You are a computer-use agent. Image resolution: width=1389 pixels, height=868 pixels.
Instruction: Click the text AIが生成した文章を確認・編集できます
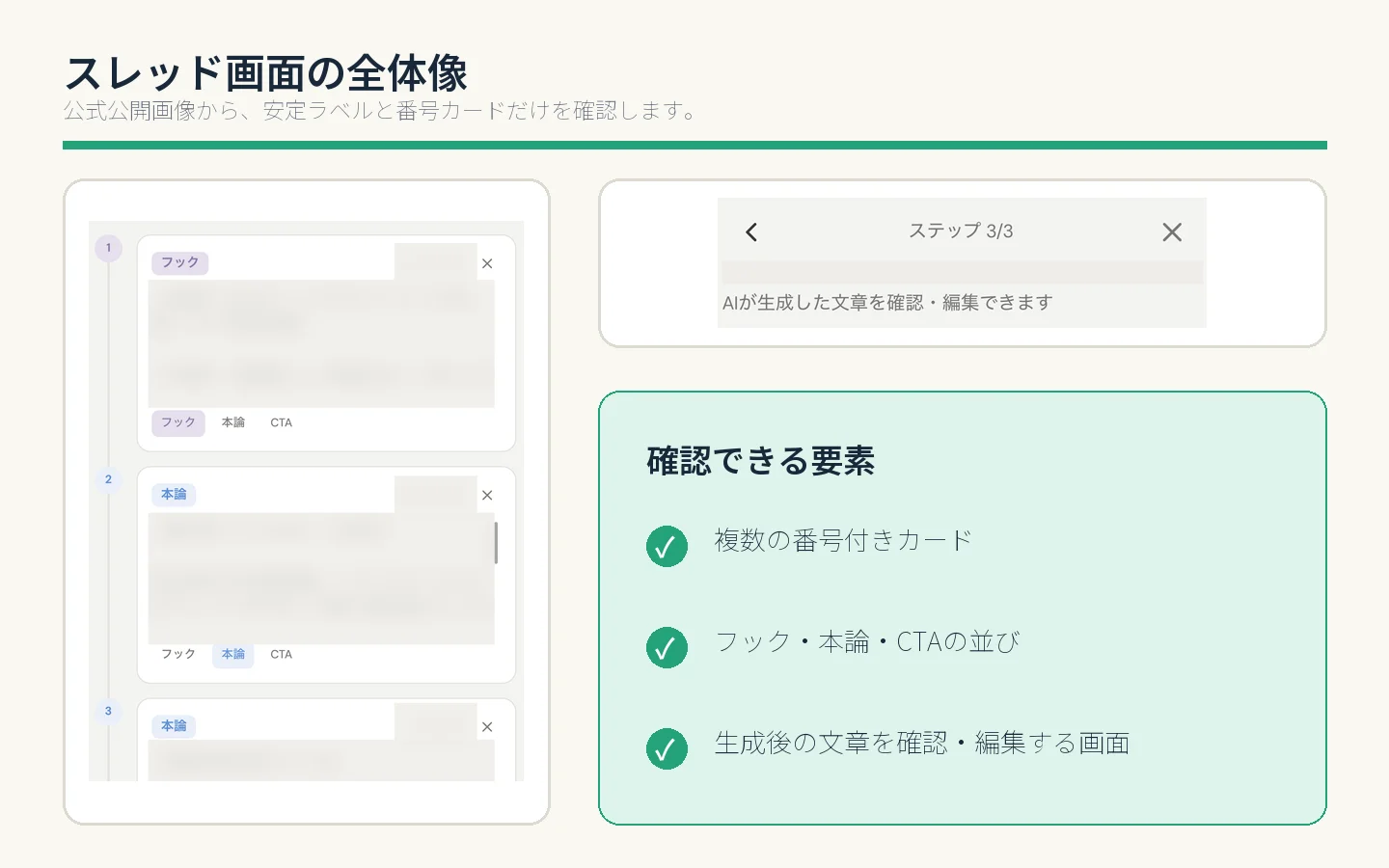[x=887, y=303]
